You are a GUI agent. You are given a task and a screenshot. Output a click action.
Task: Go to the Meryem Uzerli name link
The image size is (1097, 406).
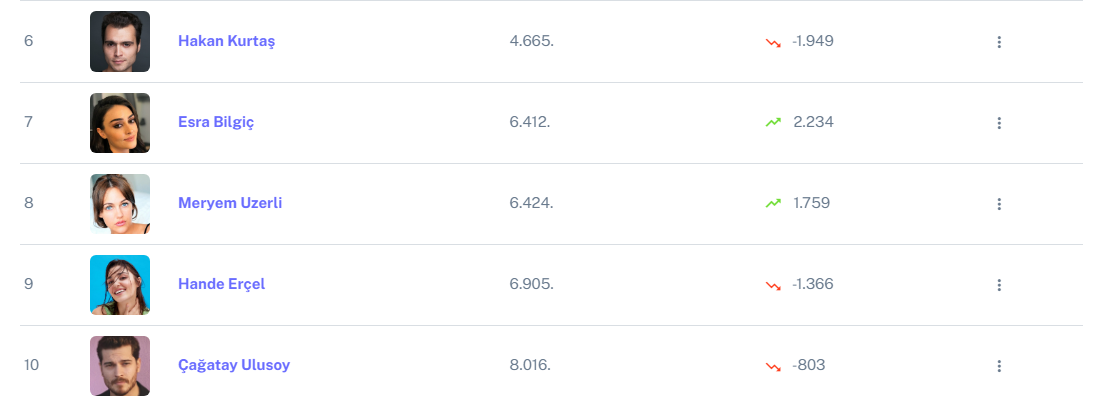(230, 203)
